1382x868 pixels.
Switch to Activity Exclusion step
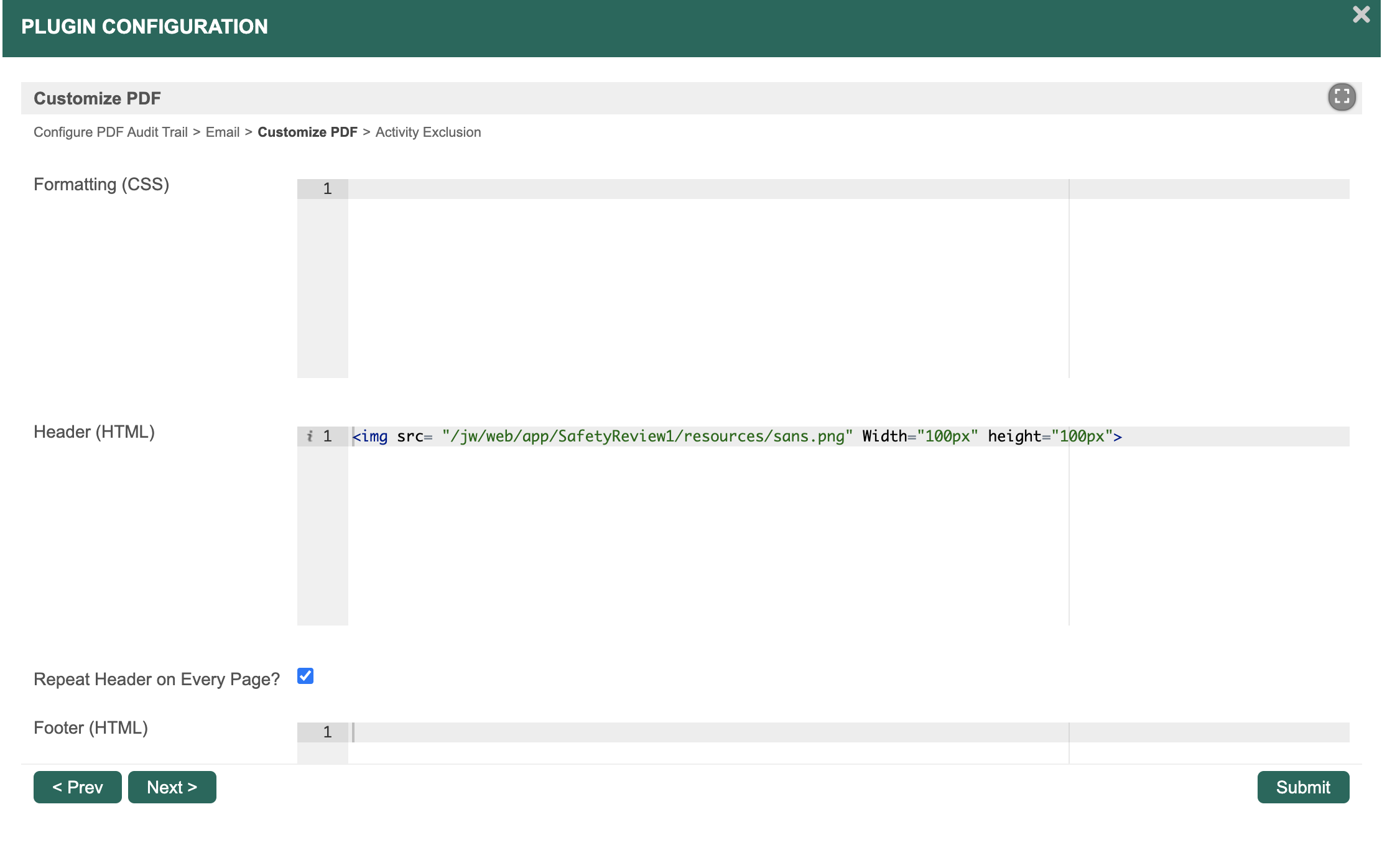[x=428, y=132]
